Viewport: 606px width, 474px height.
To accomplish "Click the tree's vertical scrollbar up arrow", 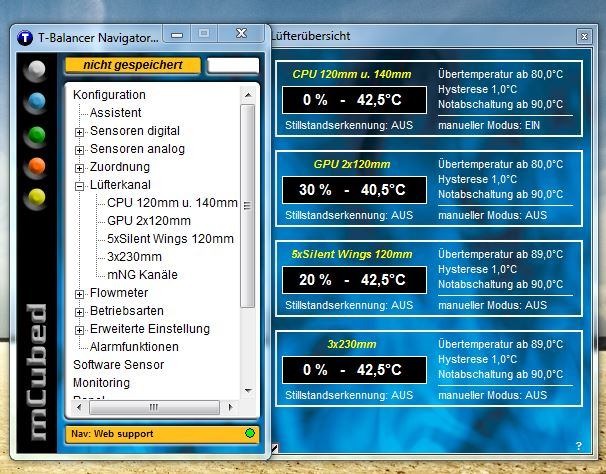I will 248,95.
